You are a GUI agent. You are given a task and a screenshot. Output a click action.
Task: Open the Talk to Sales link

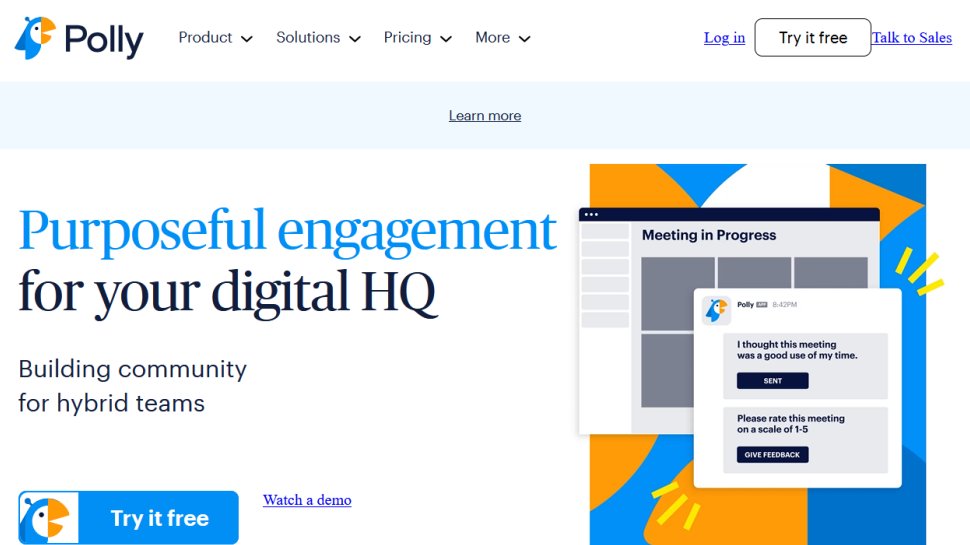912,38
